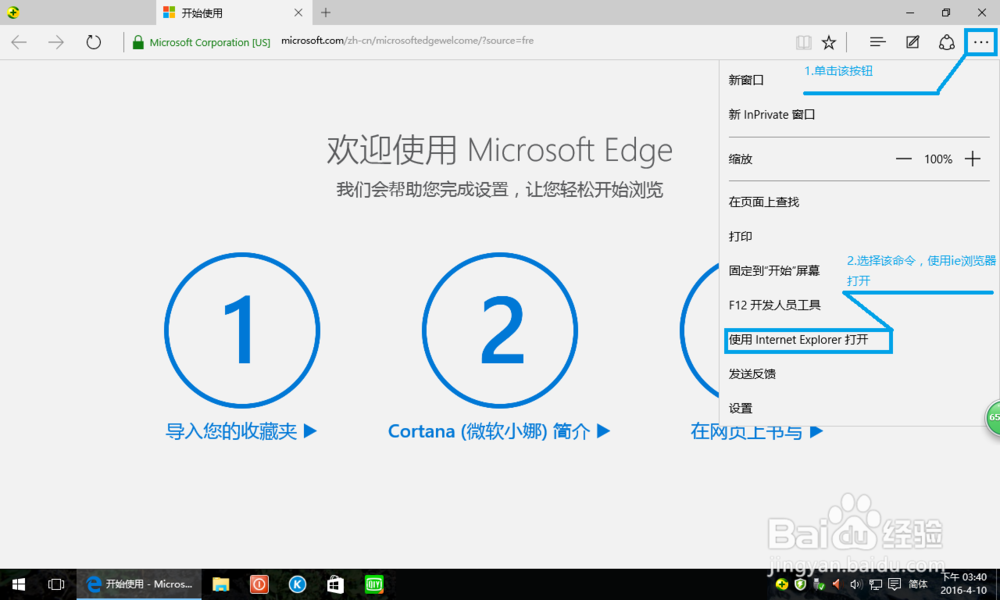This screenshot has width=1000, height=600.
Task: Open F12 开发人员工具
Action: [x=775, y=305]
